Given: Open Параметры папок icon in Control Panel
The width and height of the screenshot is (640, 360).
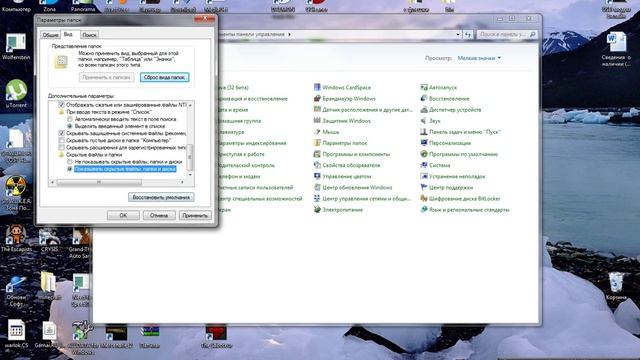Looking at the screenshot, I should (x=317, y=143).
